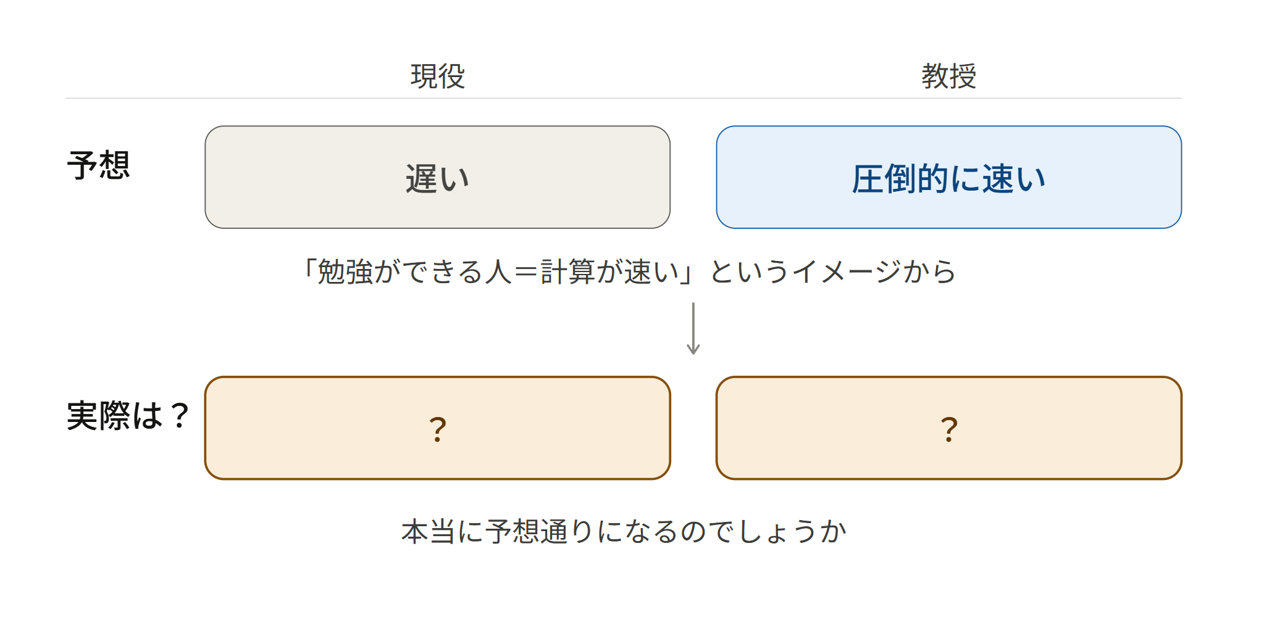The image size is (1280, 620).
Task: Click the blue 圧倒的に速い box
Action: coord(949,177)
